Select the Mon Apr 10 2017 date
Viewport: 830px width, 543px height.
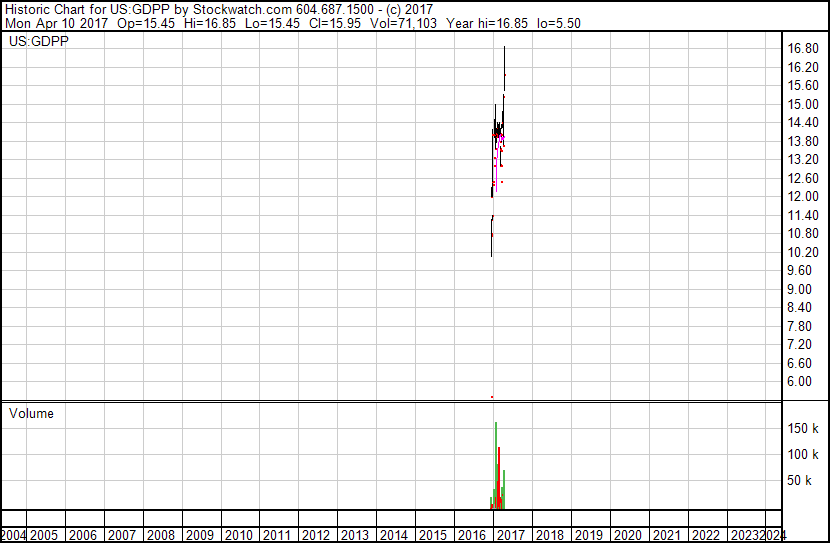point(56,23)
